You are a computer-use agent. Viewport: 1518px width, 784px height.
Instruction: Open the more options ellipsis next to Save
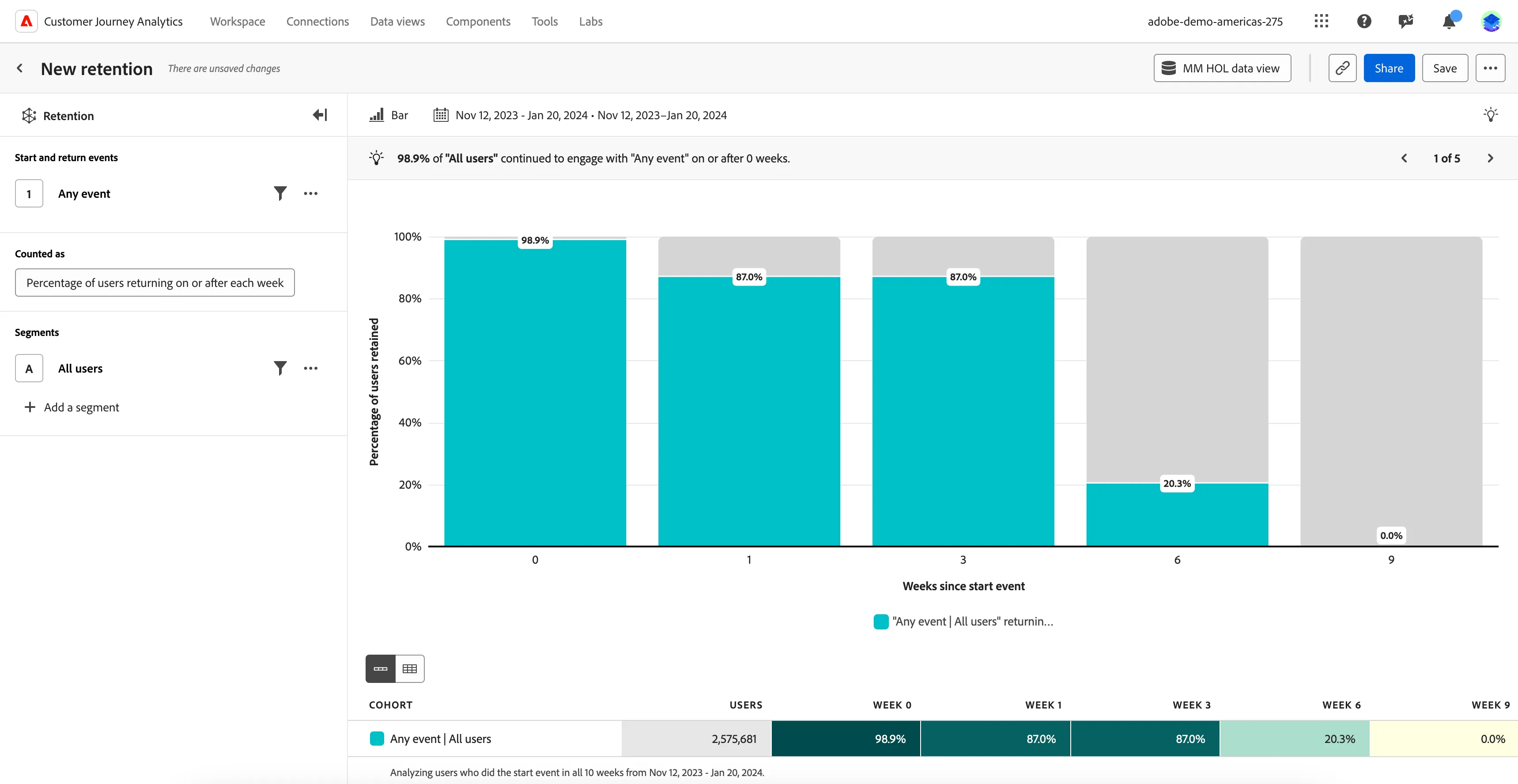coord(1490,68)
